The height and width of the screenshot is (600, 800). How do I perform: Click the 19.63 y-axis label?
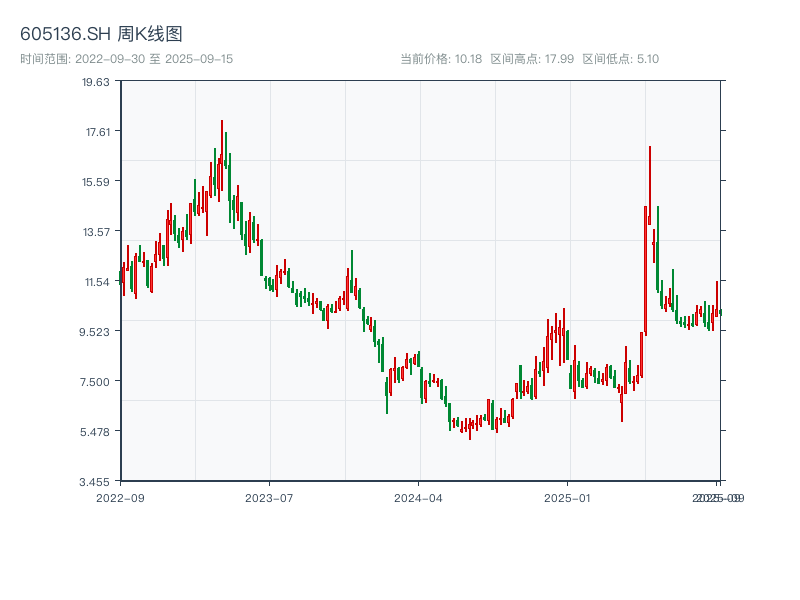[96, 82]
